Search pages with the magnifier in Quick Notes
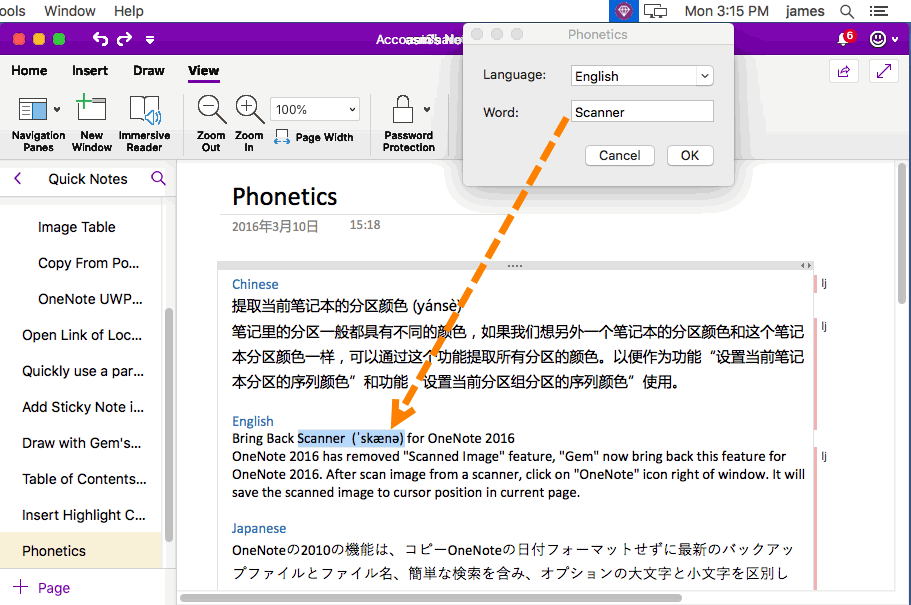Screen dimensions: 911x605 click(x=158, y=178)
